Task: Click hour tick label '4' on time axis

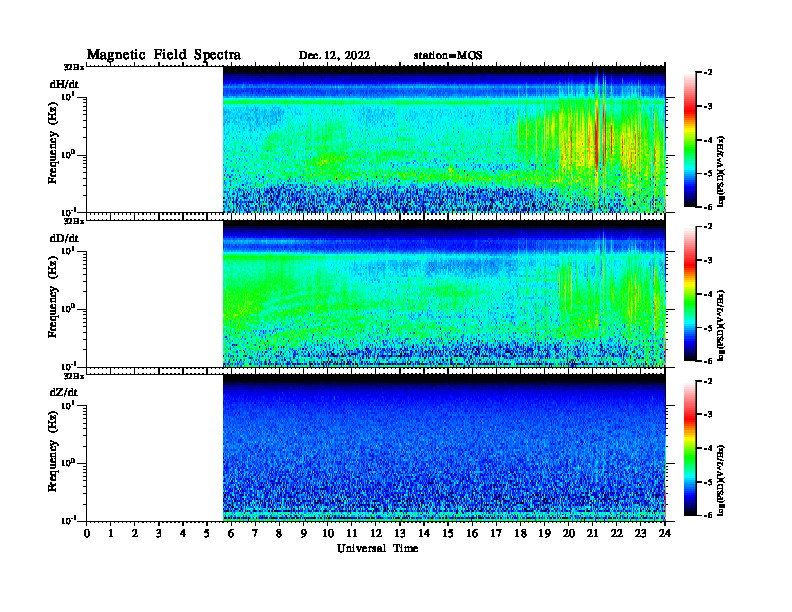Action: [x=183, y=533]
